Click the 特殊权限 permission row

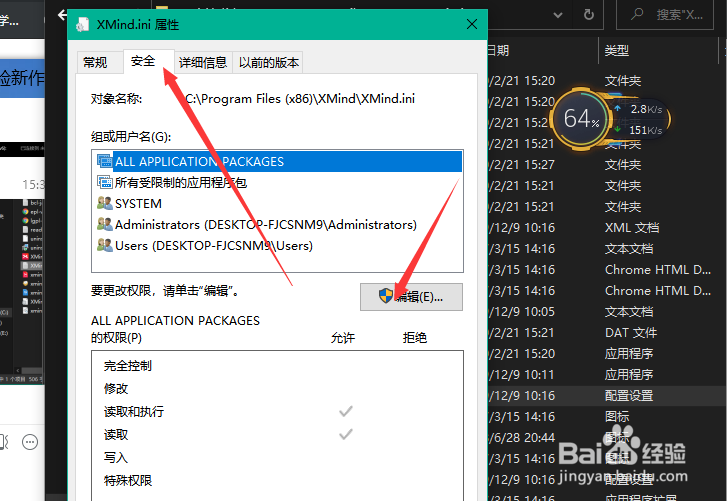tap(277, 481)
